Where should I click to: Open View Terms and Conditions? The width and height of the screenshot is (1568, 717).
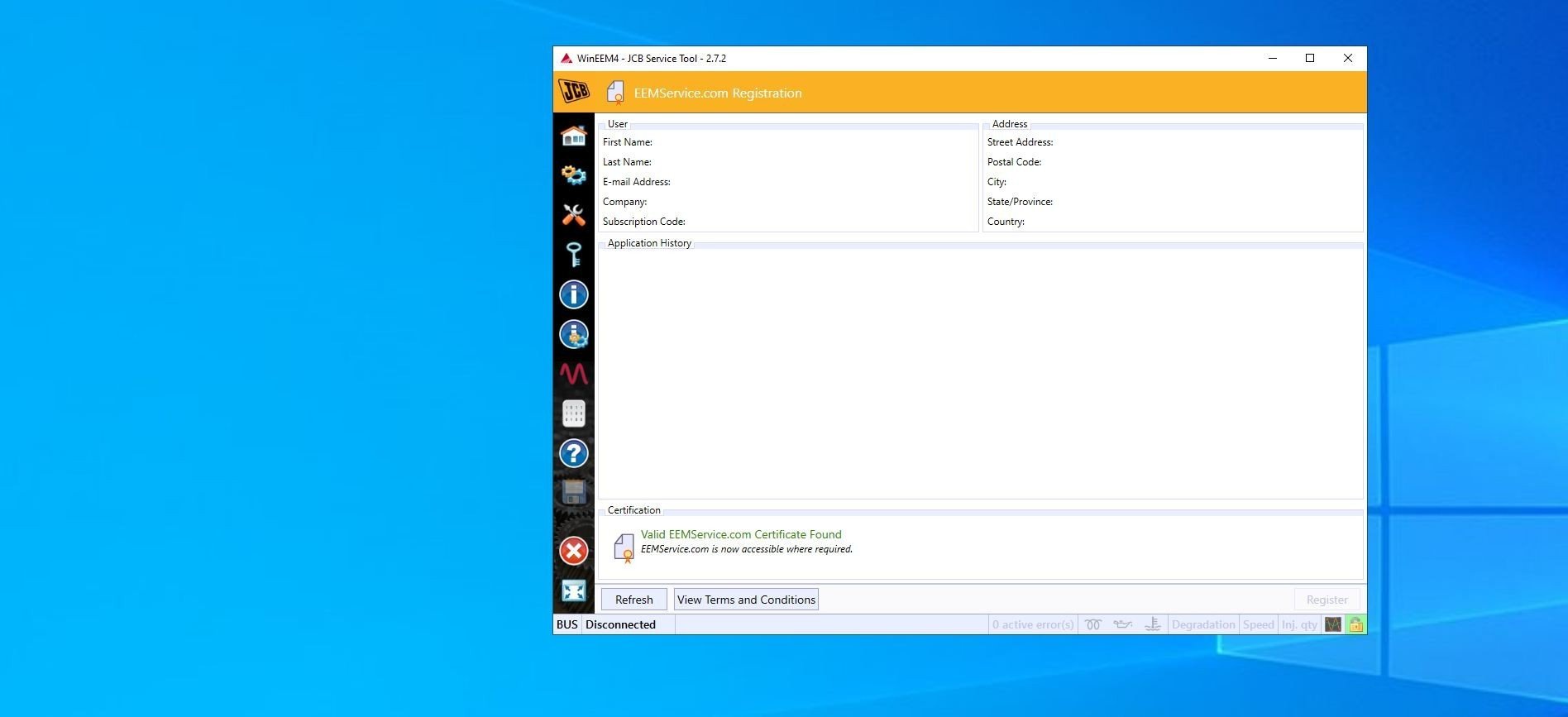746,600
